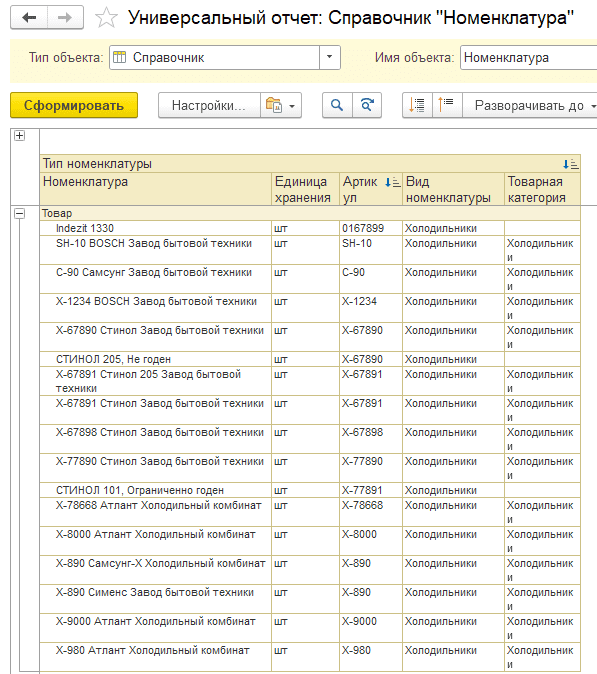The image size is (597, 674).
Task: Select the СТИНОЛ 205, Не годен cell
Action: pyautogui.click(x=156, y=359)
